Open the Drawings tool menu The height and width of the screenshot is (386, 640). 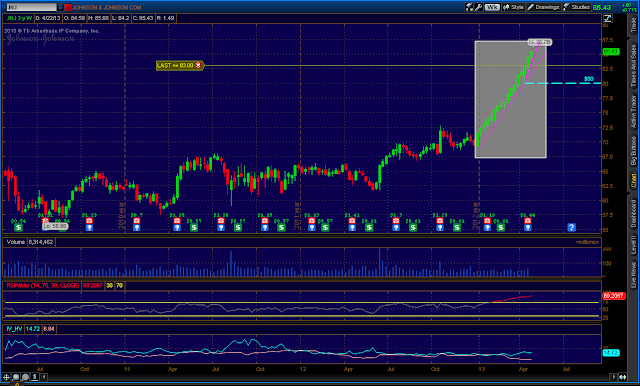(543, 7)
